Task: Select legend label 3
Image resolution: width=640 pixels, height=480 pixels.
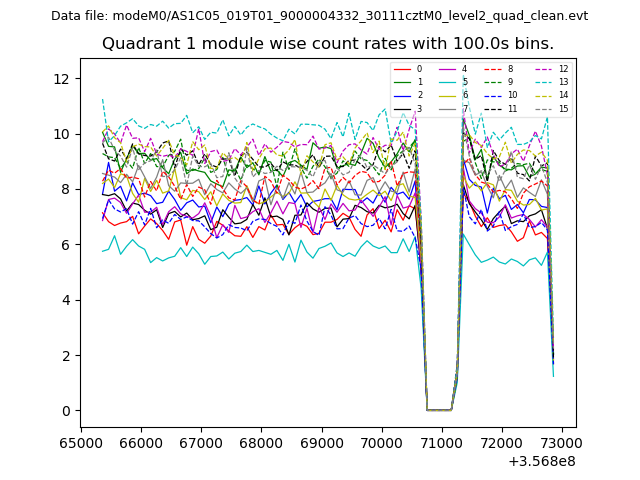Action: click(419, 109)
